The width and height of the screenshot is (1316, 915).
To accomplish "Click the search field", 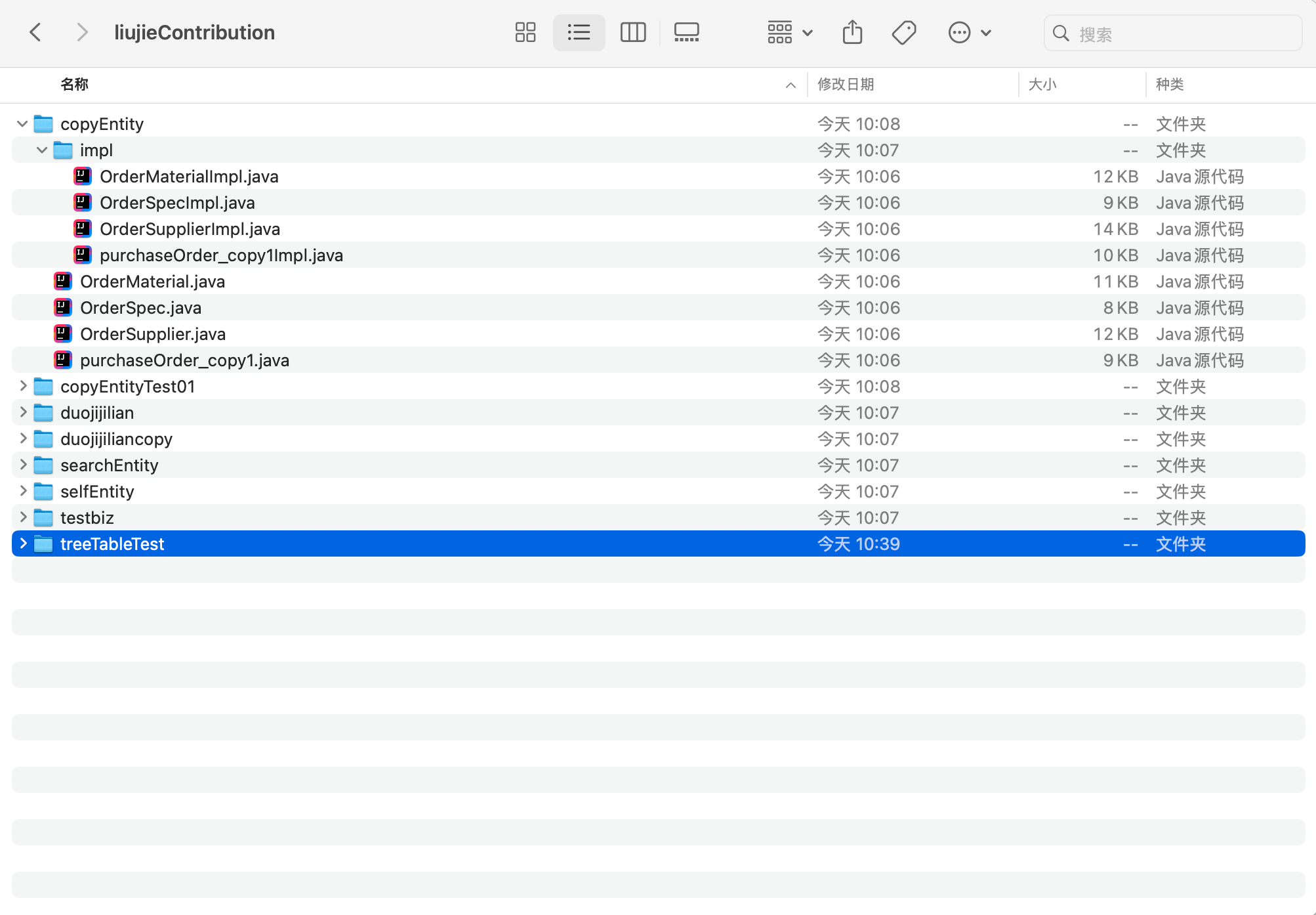I will (1173, 33).
